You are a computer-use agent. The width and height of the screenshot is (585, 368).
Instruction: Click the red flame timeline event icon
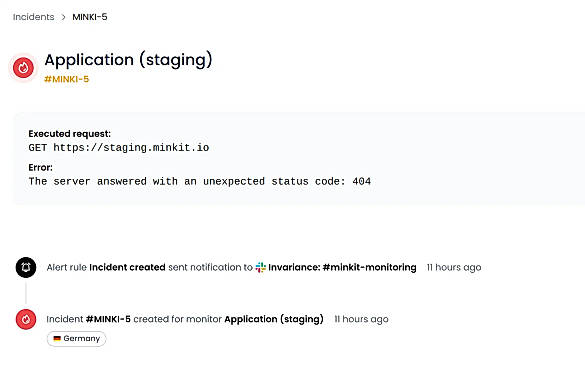point(26,319)
